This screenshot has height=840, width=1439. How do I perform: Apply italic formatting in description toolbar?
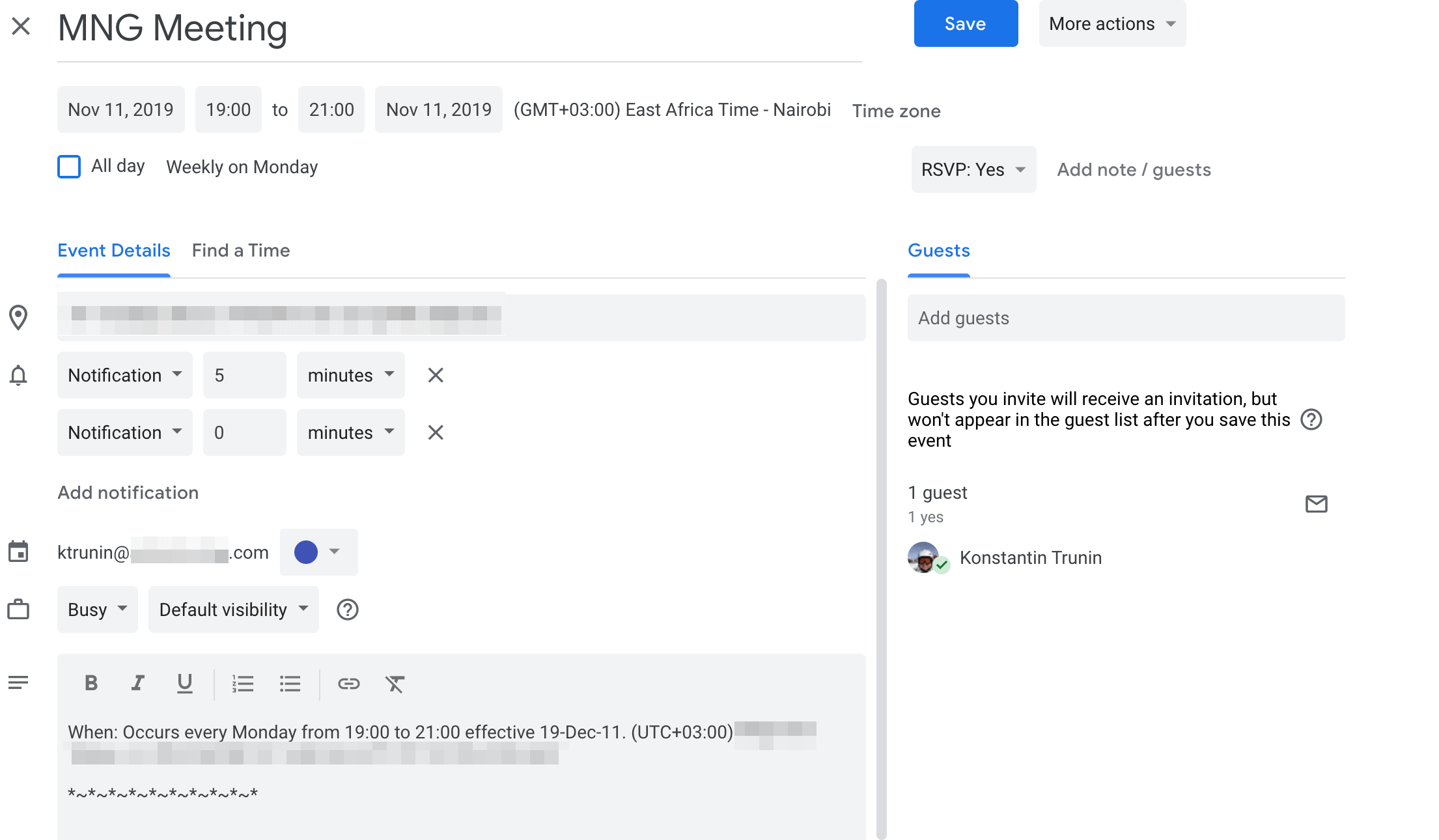137,683
